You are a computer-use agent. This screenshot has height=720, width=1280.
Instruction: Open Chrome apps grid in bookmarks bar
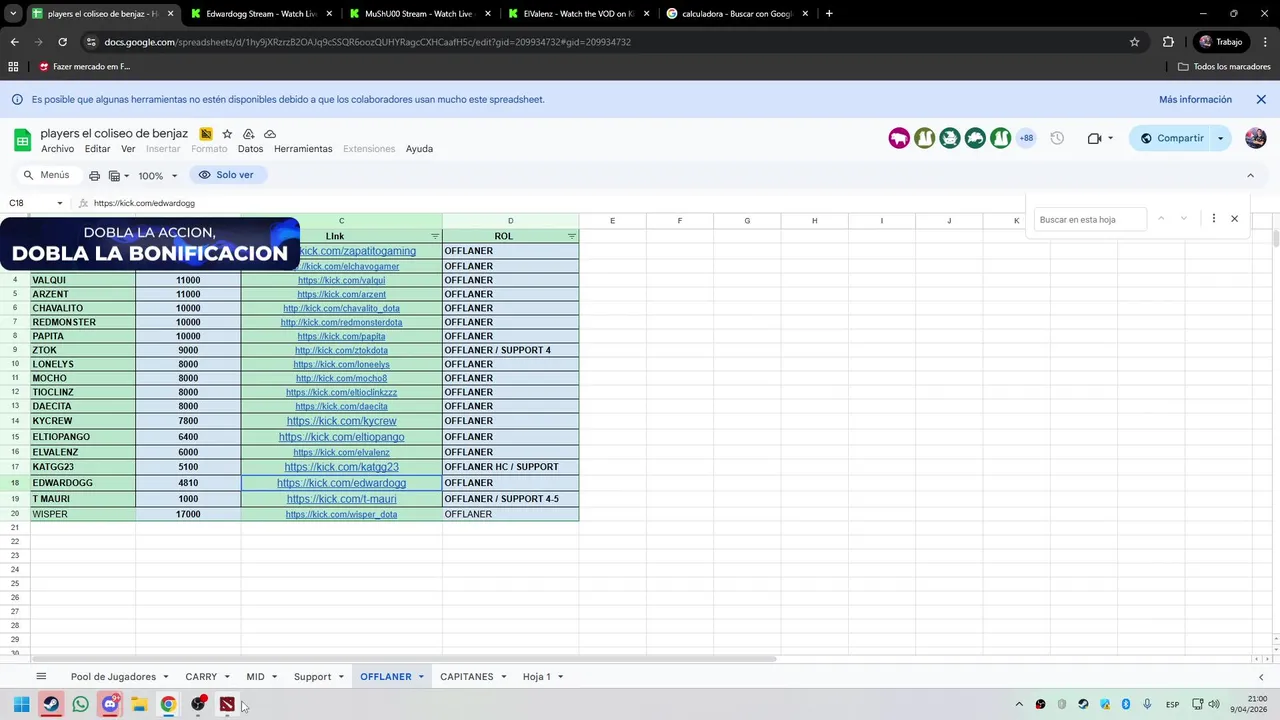coord(13,66)
